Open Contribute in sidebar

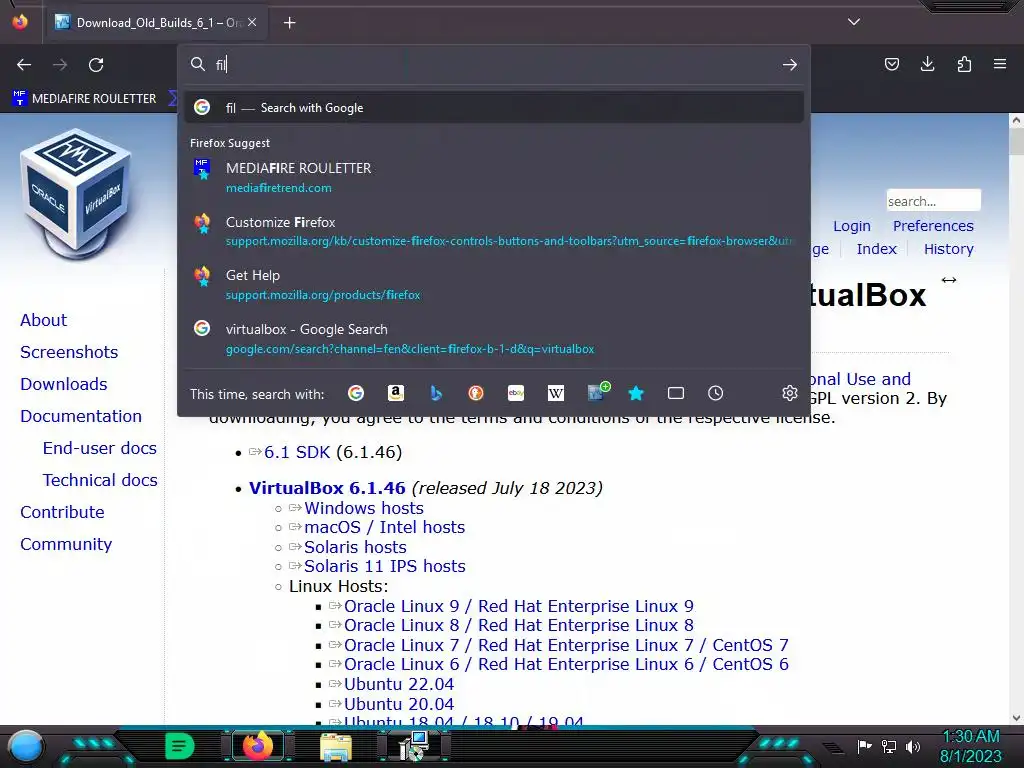[62, 512]
